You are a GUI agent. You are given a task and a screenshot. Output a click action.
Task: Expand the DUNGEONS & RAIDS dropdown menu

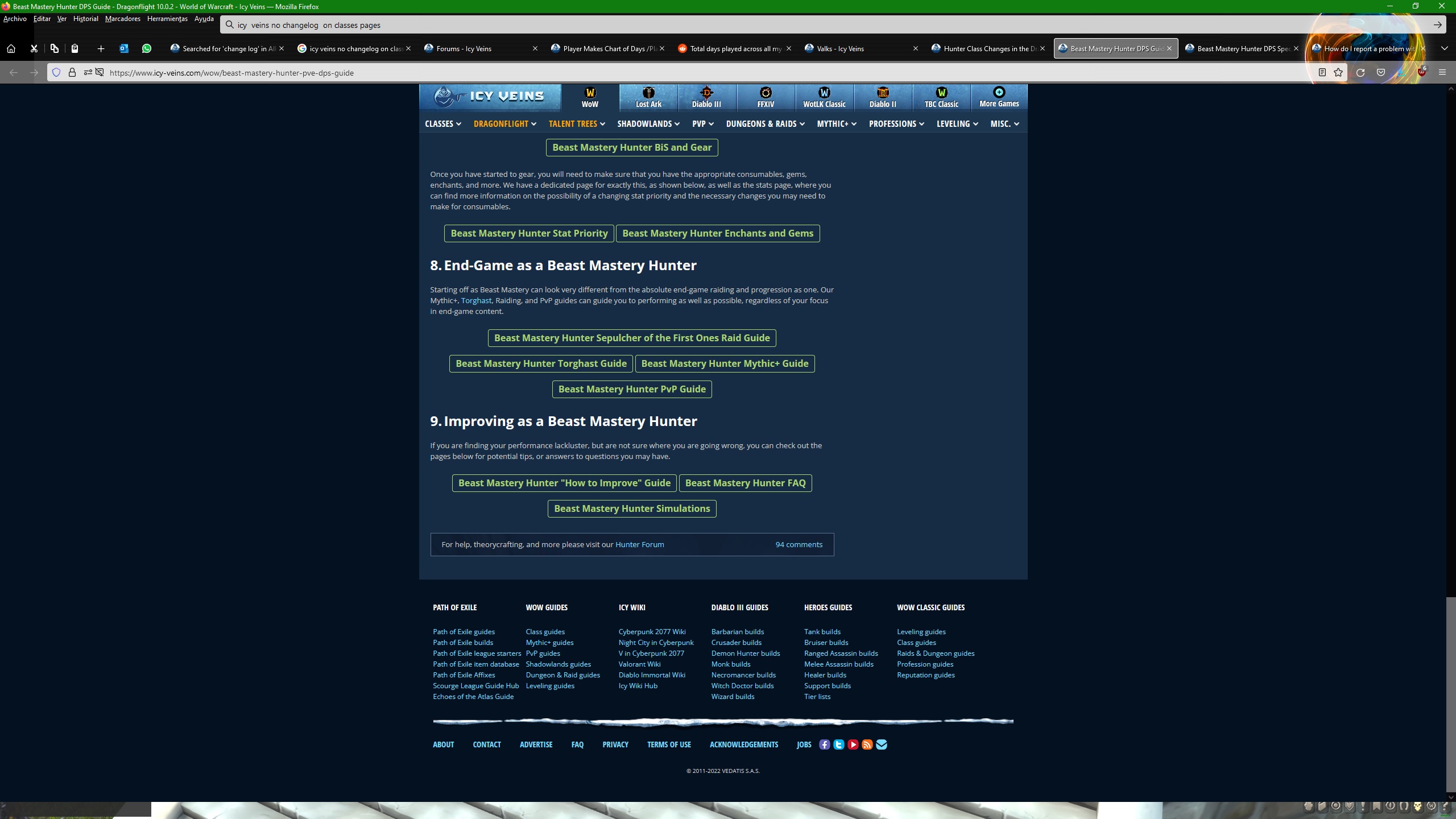pos(766,123)
